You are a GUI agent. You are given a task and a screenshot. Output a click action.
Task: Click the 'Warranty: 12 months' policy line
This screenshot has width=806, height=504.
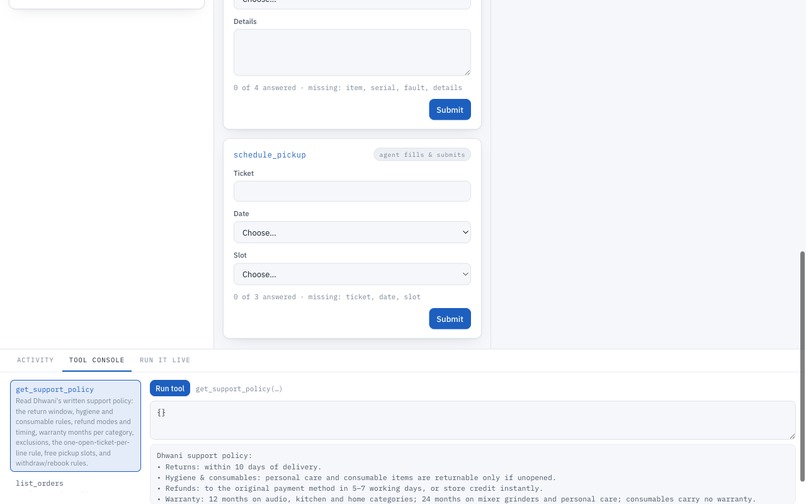(x=456, y=499)
